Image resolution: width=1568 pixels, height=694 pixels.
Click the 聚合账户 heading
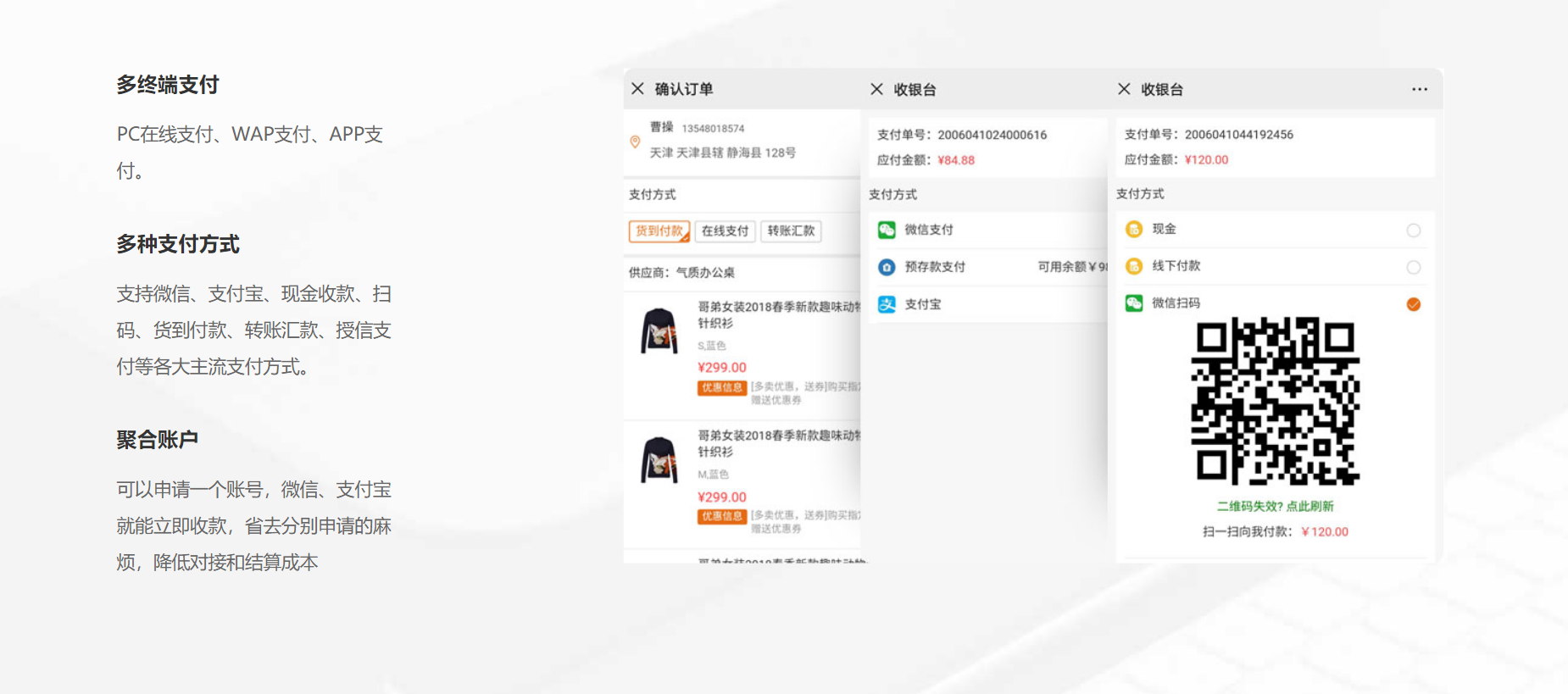point(158,440)
